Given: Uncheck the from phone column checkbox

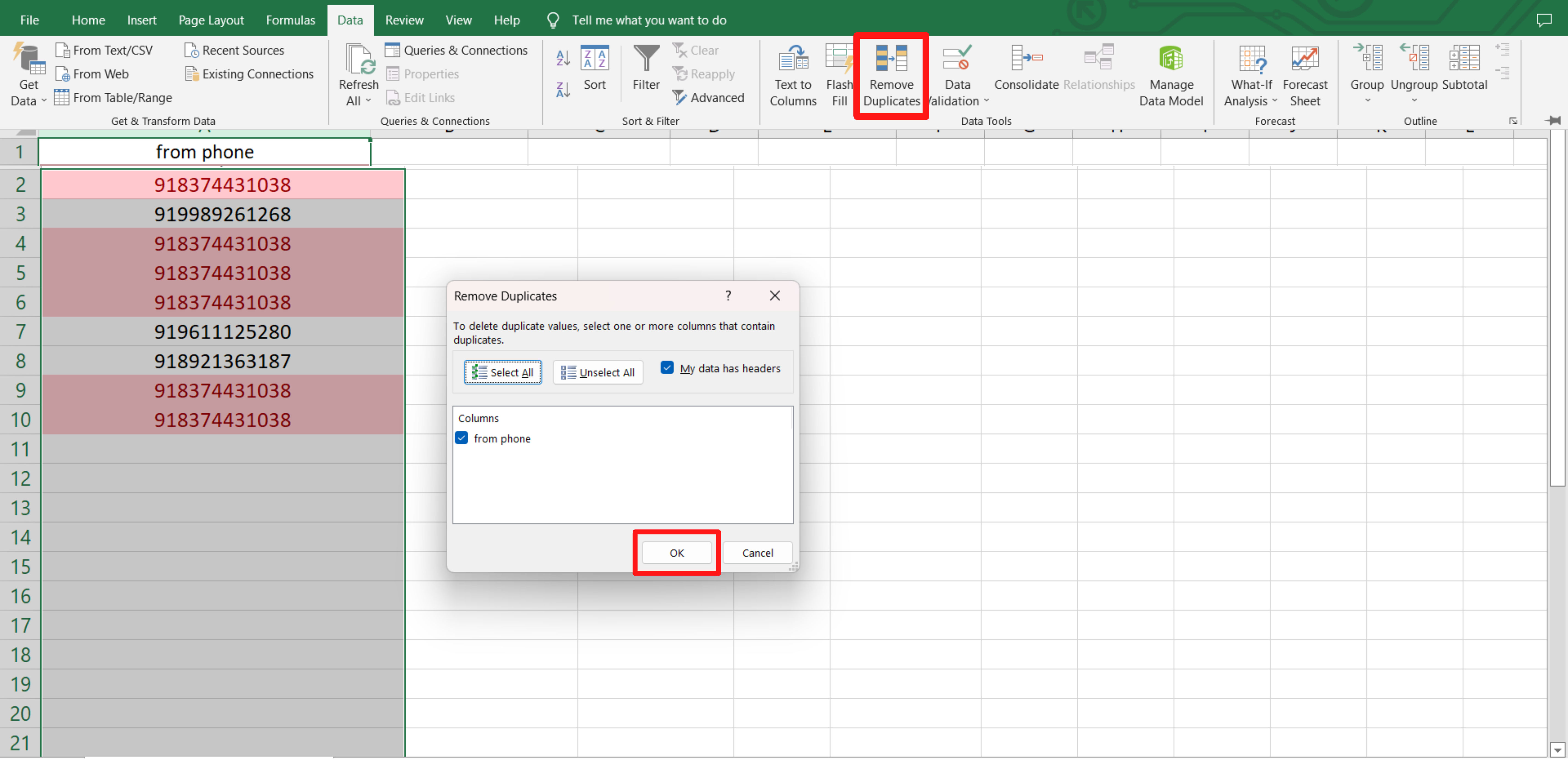Looking at the screenshot, I should 461,438.
